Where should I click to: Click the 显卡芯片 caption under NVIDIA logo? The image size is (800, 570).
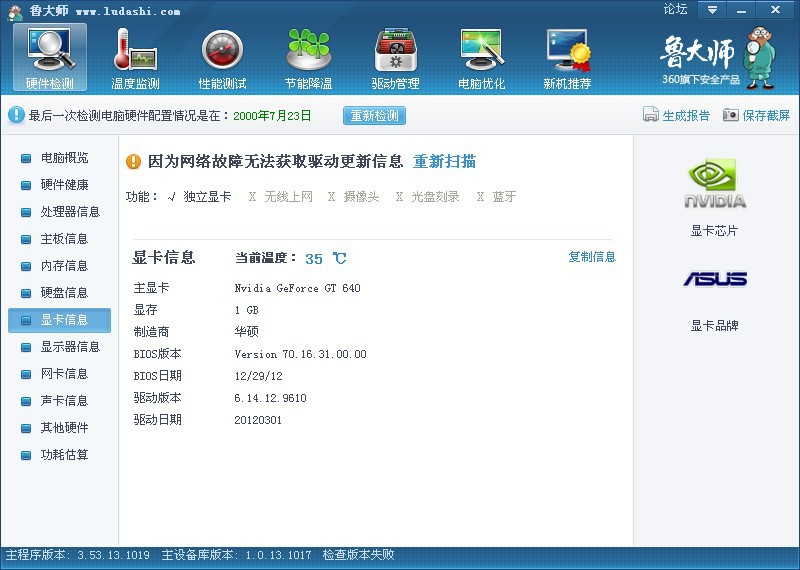714,231
